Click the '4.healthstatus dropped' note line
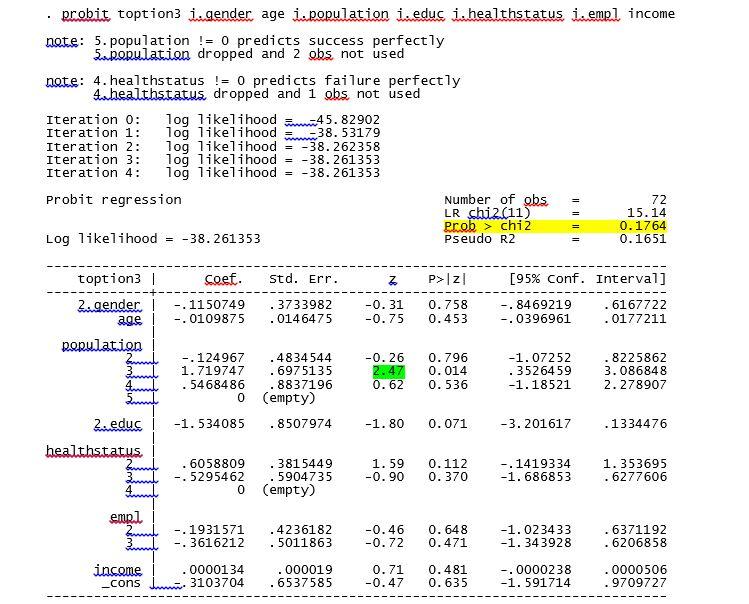Image resolution: width=749 pixels, height=604 pixels. 257,94
